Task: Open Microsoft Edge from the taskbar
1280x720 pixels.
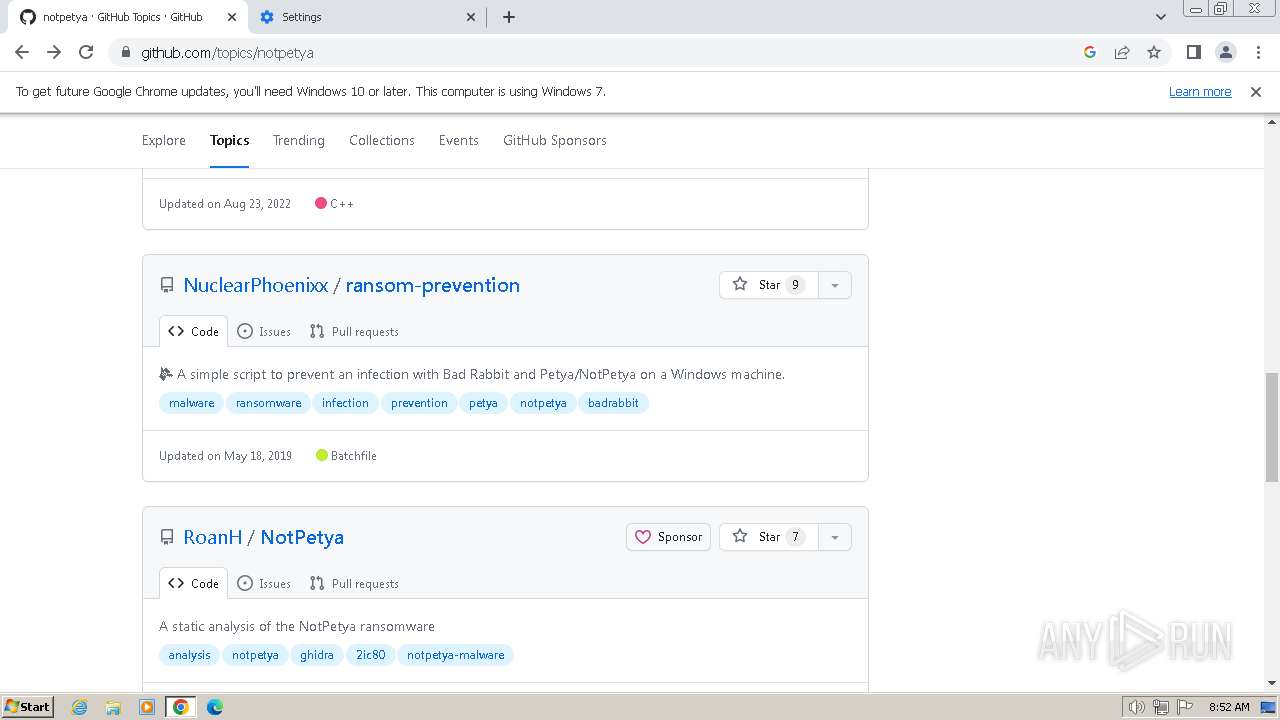Action: 215,707
